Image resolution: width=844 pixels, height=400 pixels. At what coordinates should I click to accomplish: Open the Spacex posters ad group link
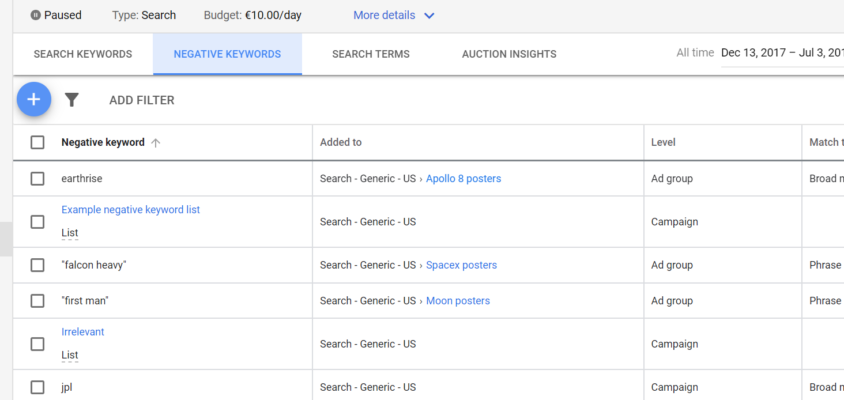coord(461,265)
